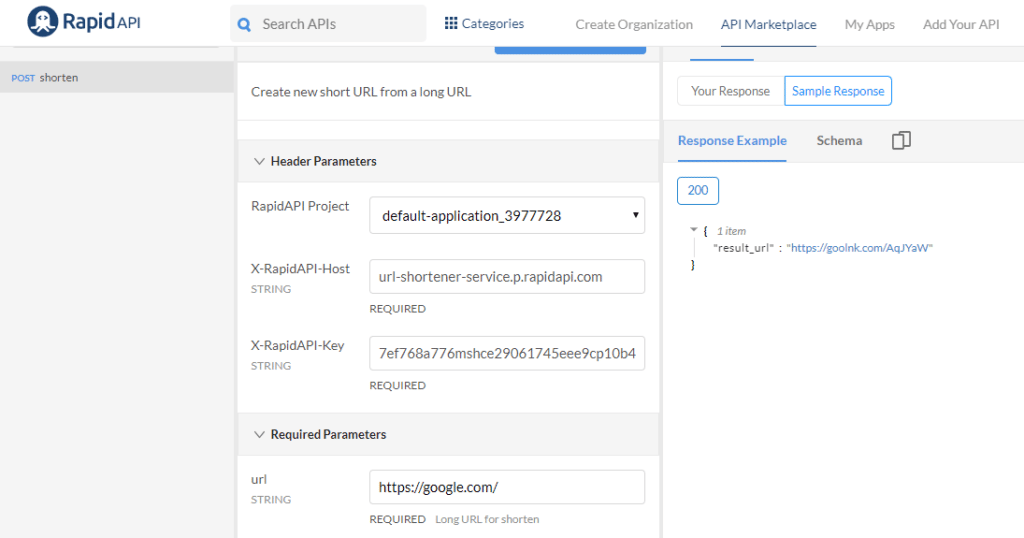
Task: Click the '1 item' JSON label
Action: pos(731,231)
